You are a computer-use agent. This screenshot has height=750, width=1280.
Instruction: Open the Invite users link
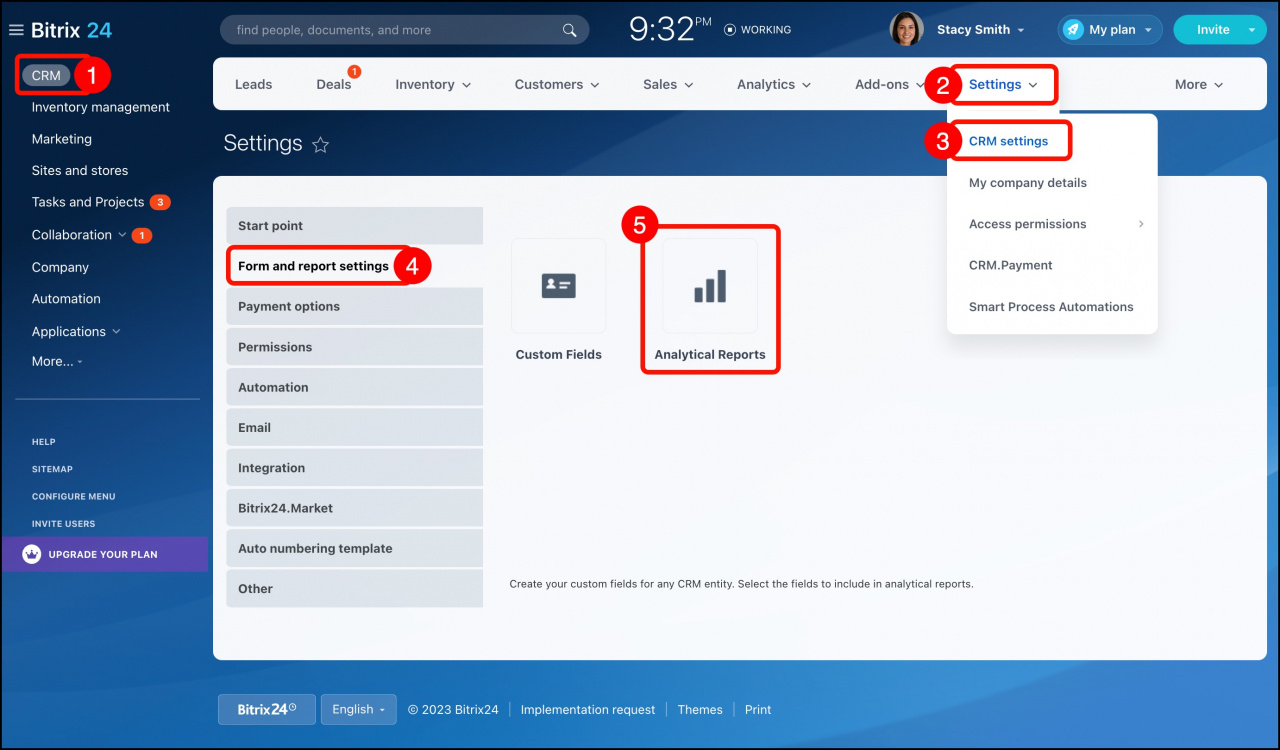(x=63, y=524)
